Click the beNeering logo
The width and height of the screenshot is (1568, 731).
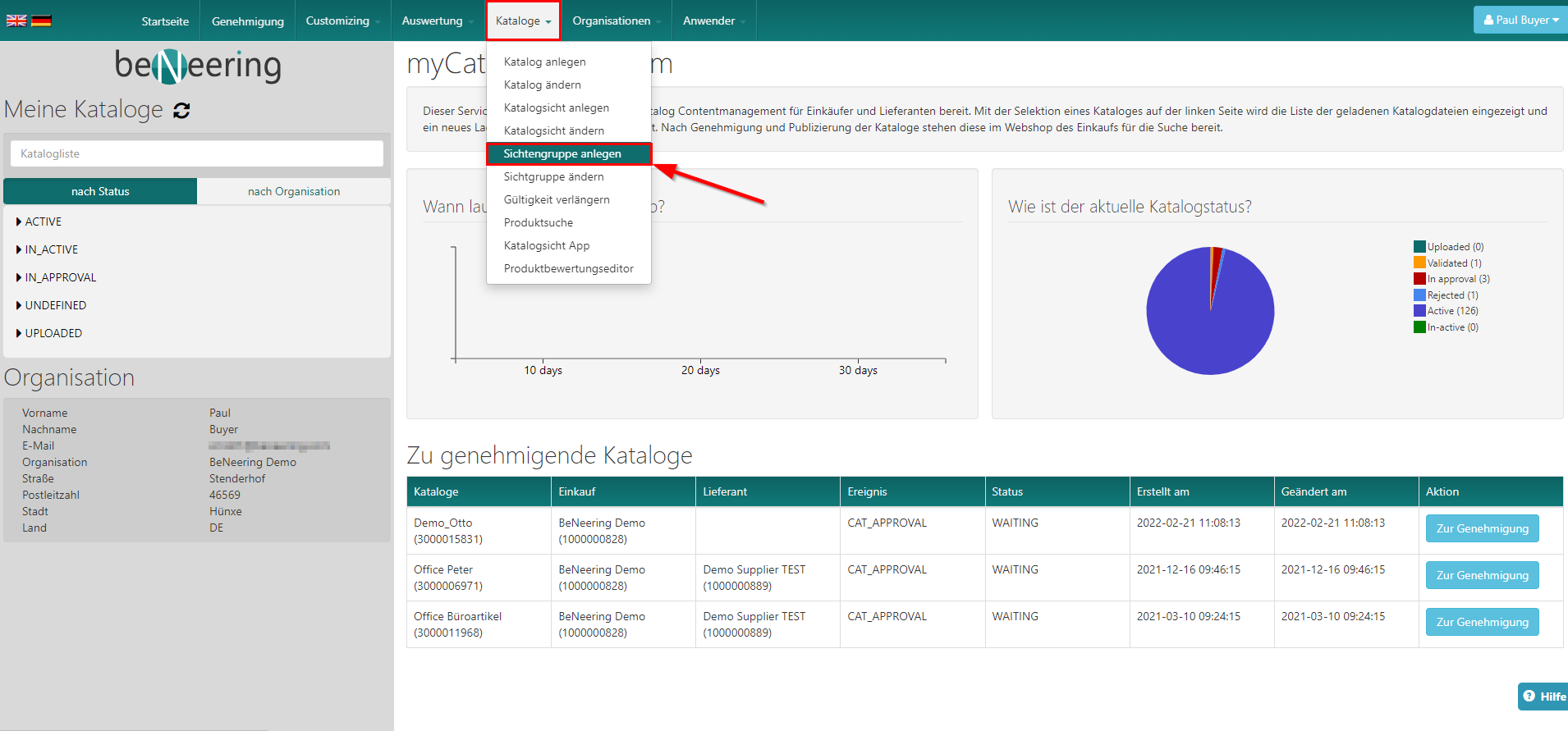[198, 66]
